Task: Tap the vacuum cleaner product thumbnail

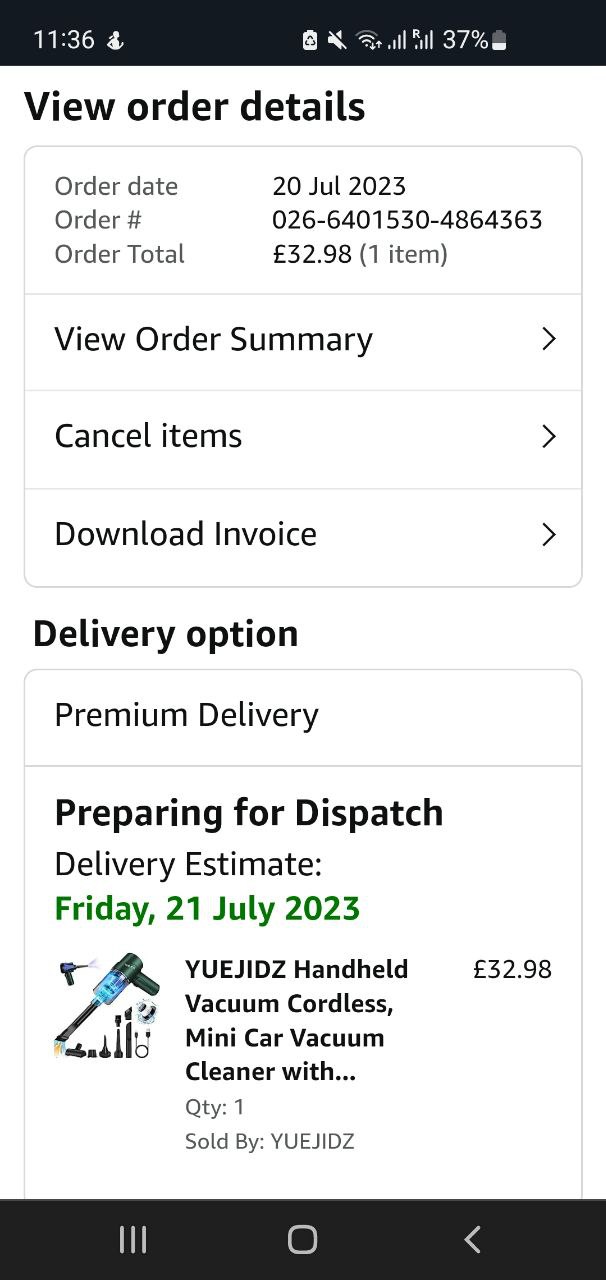Action: click(107, 1006)
